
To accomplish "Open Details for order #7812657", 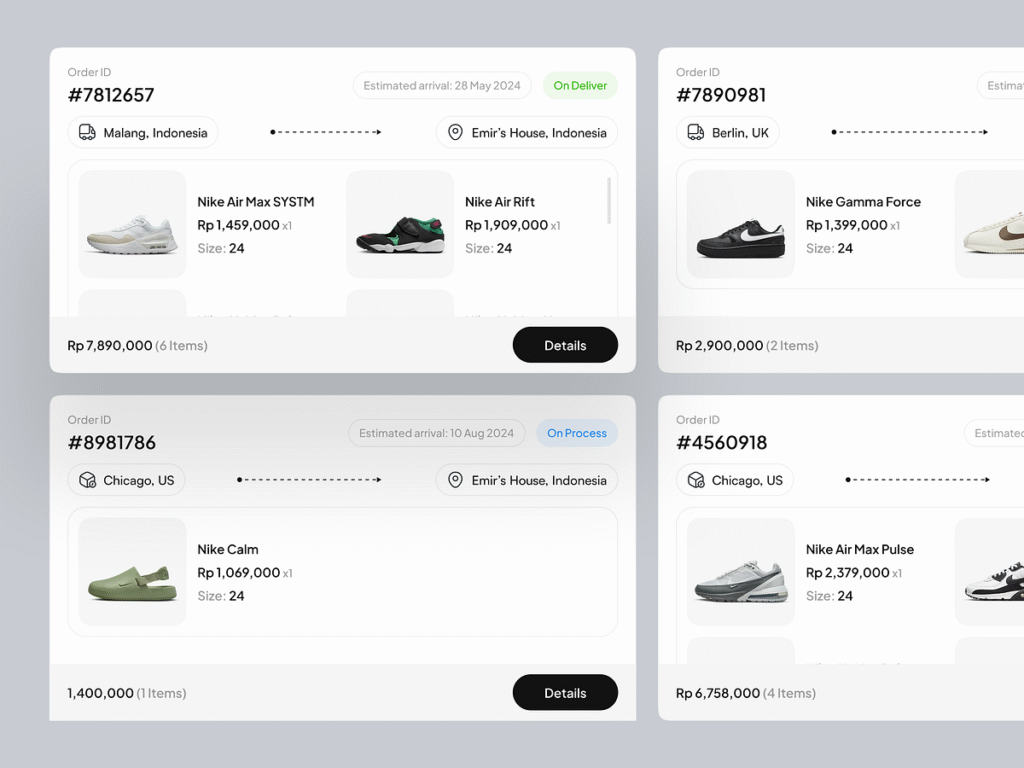I will tap(565, 345).
